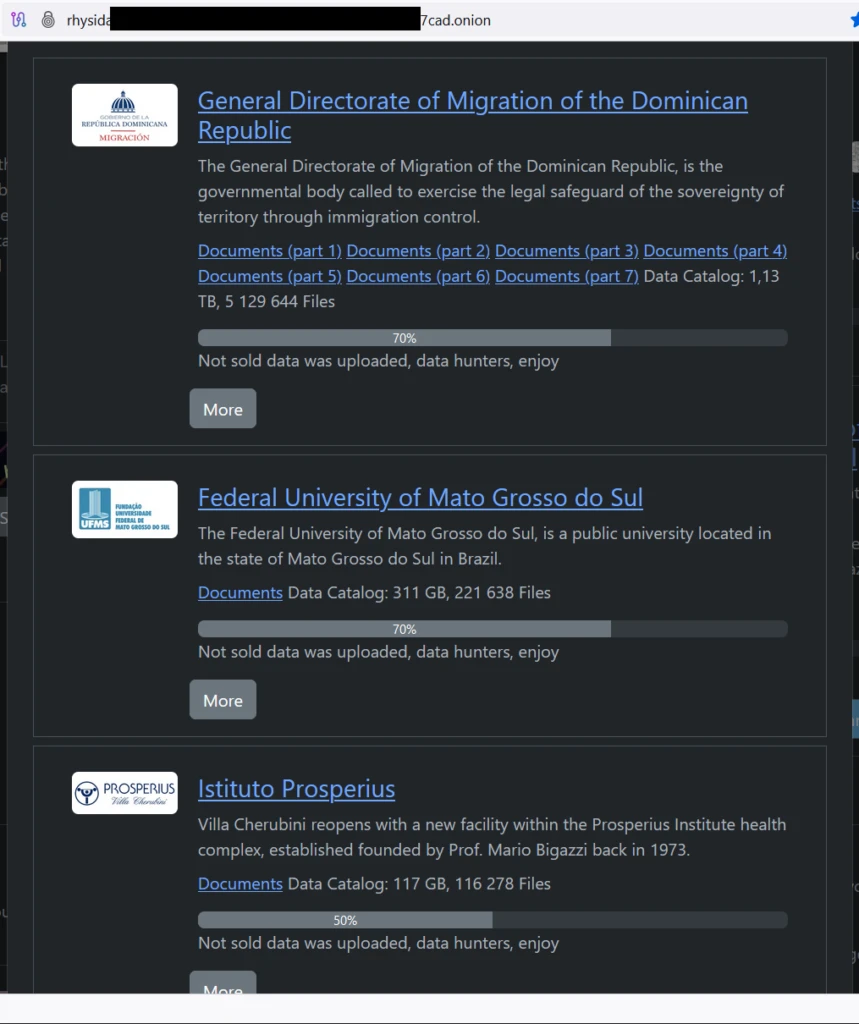Open Documents (part 1) link
The image size is (859, 1024).
tap(270, 251)
